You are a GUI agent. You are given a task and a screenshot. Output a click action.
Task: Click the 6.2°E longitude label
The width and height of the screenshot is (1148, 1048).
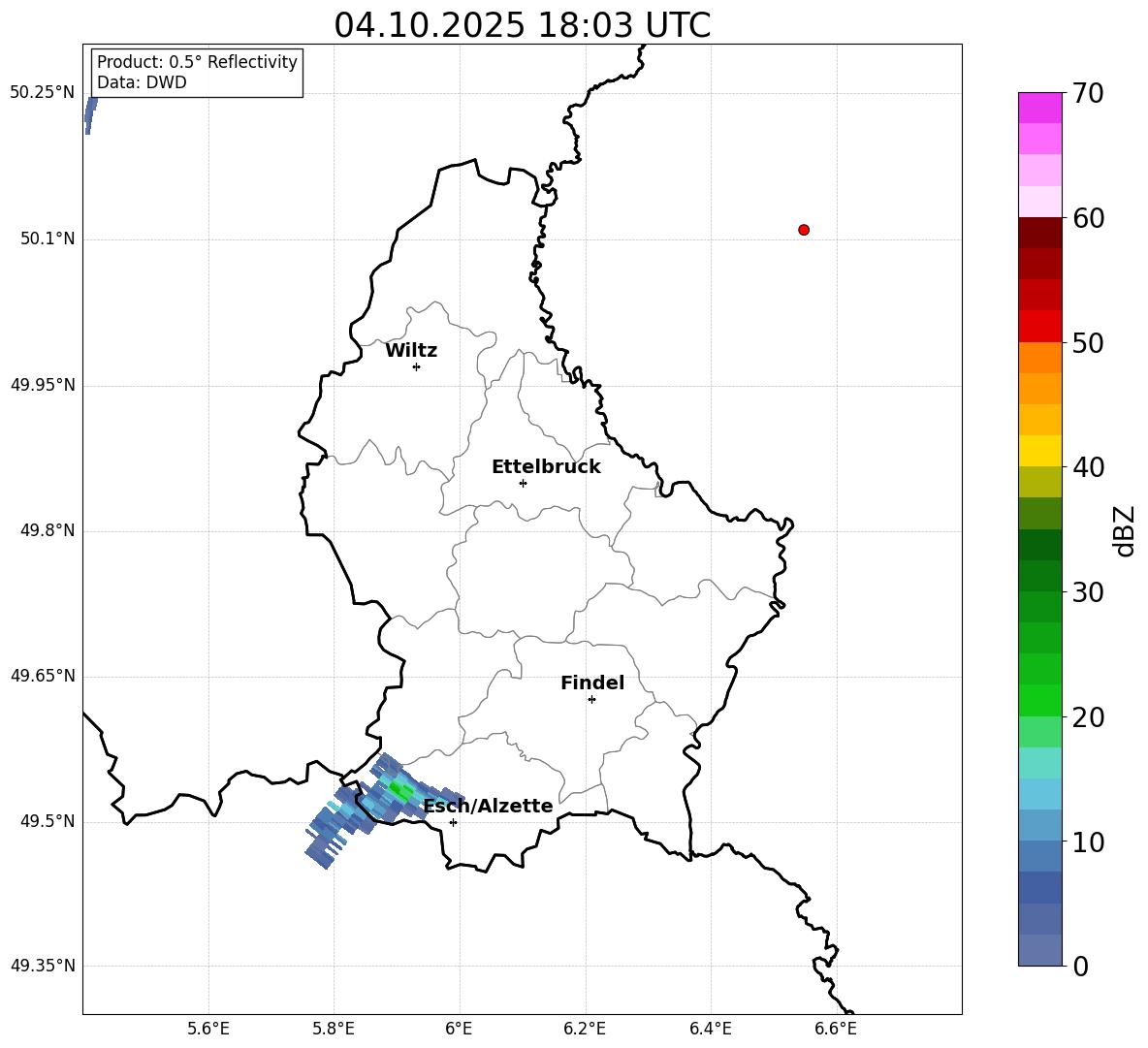pyautogui.click(x=585, y=1029)
